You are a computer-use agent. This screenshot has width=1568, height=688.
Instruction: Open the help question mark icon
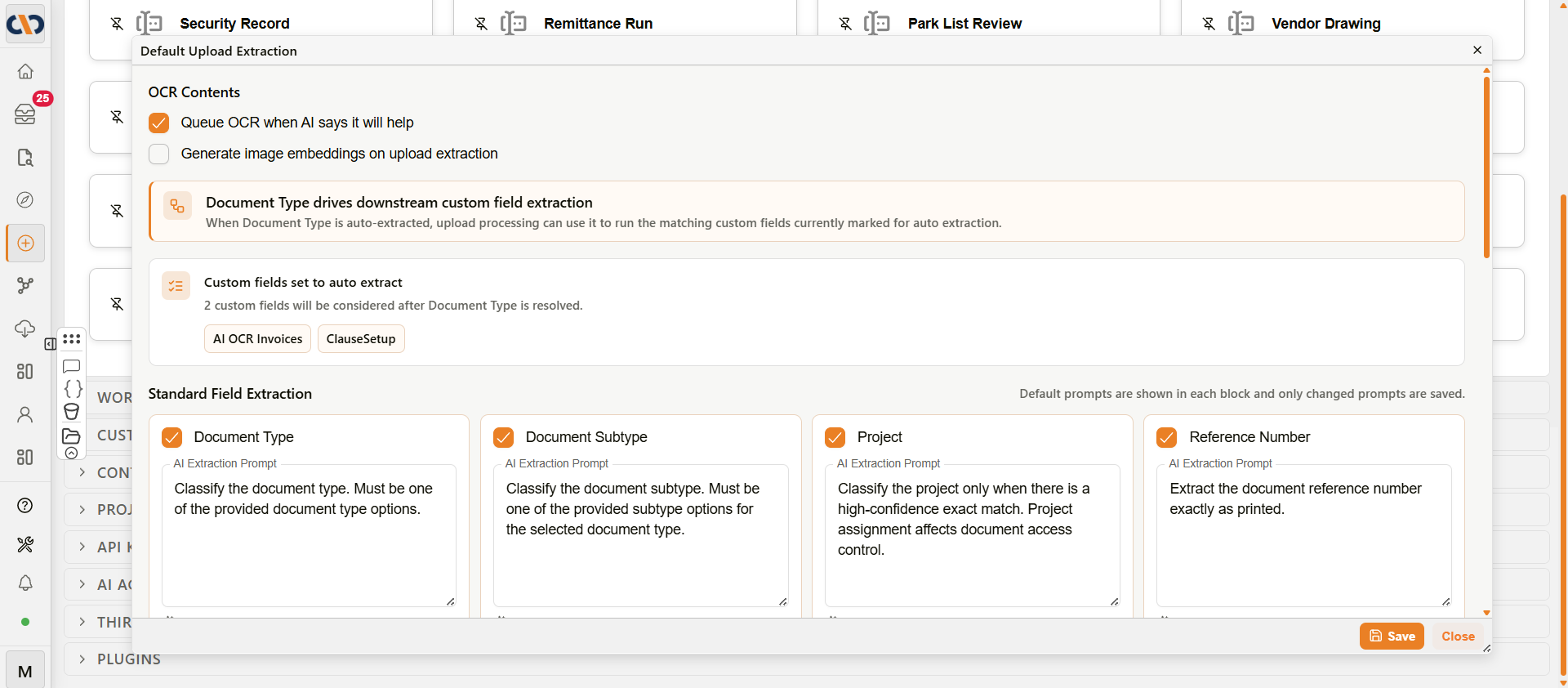click(25, 505)
